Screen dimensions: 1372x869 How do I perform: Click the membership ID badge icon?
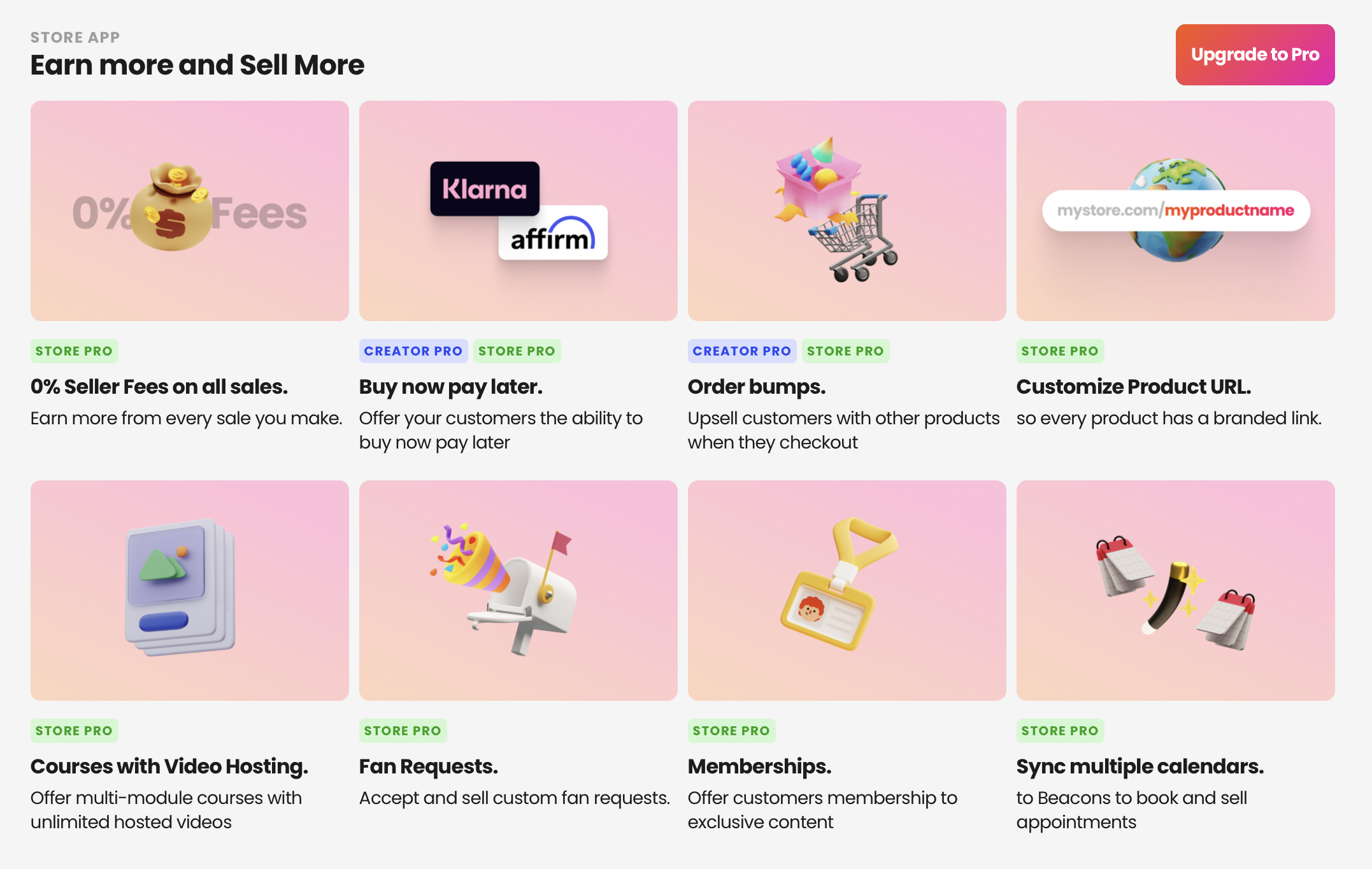pyautogui.click(x=839, y=584)
